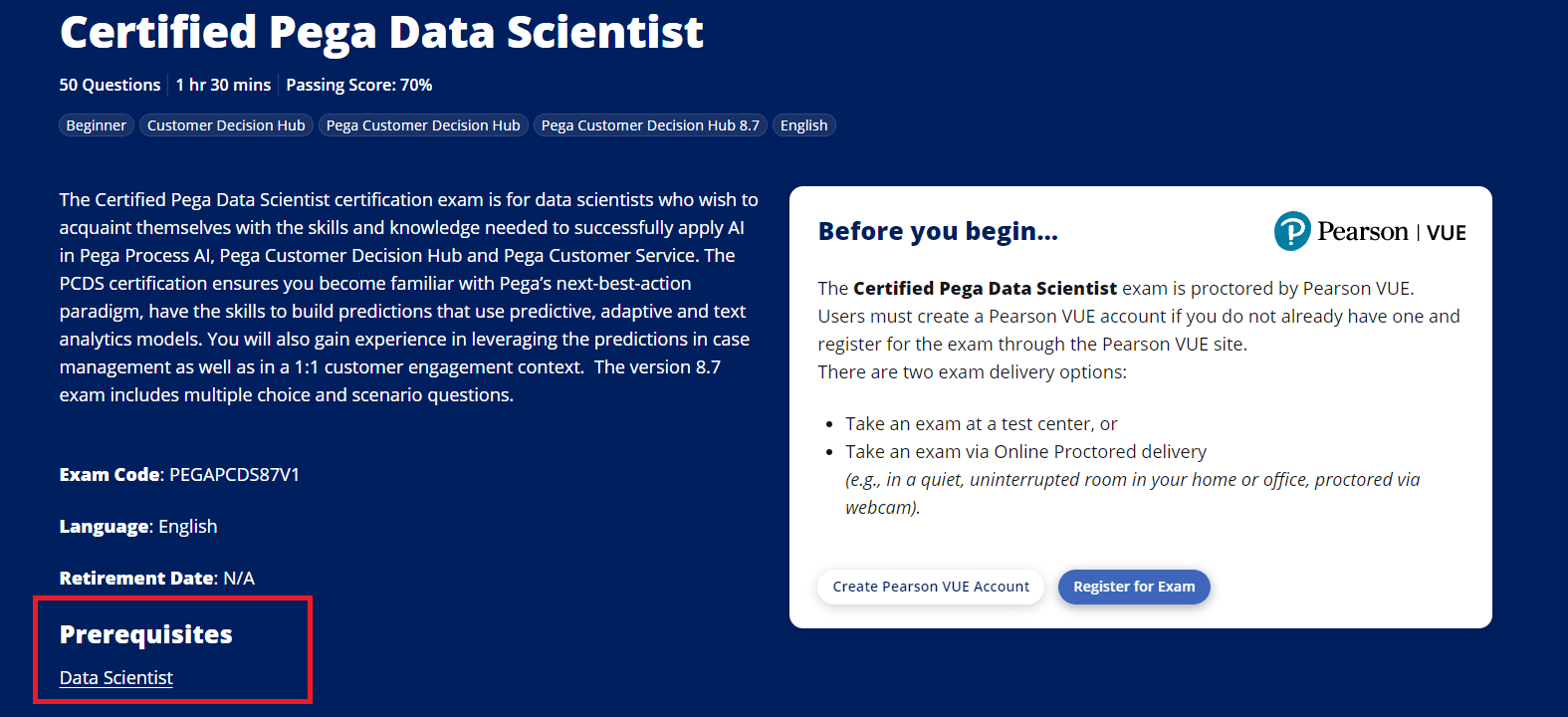1568x717 pixels.
Task: Click the Prerequisites heading
Action: [x=146, y=634]
